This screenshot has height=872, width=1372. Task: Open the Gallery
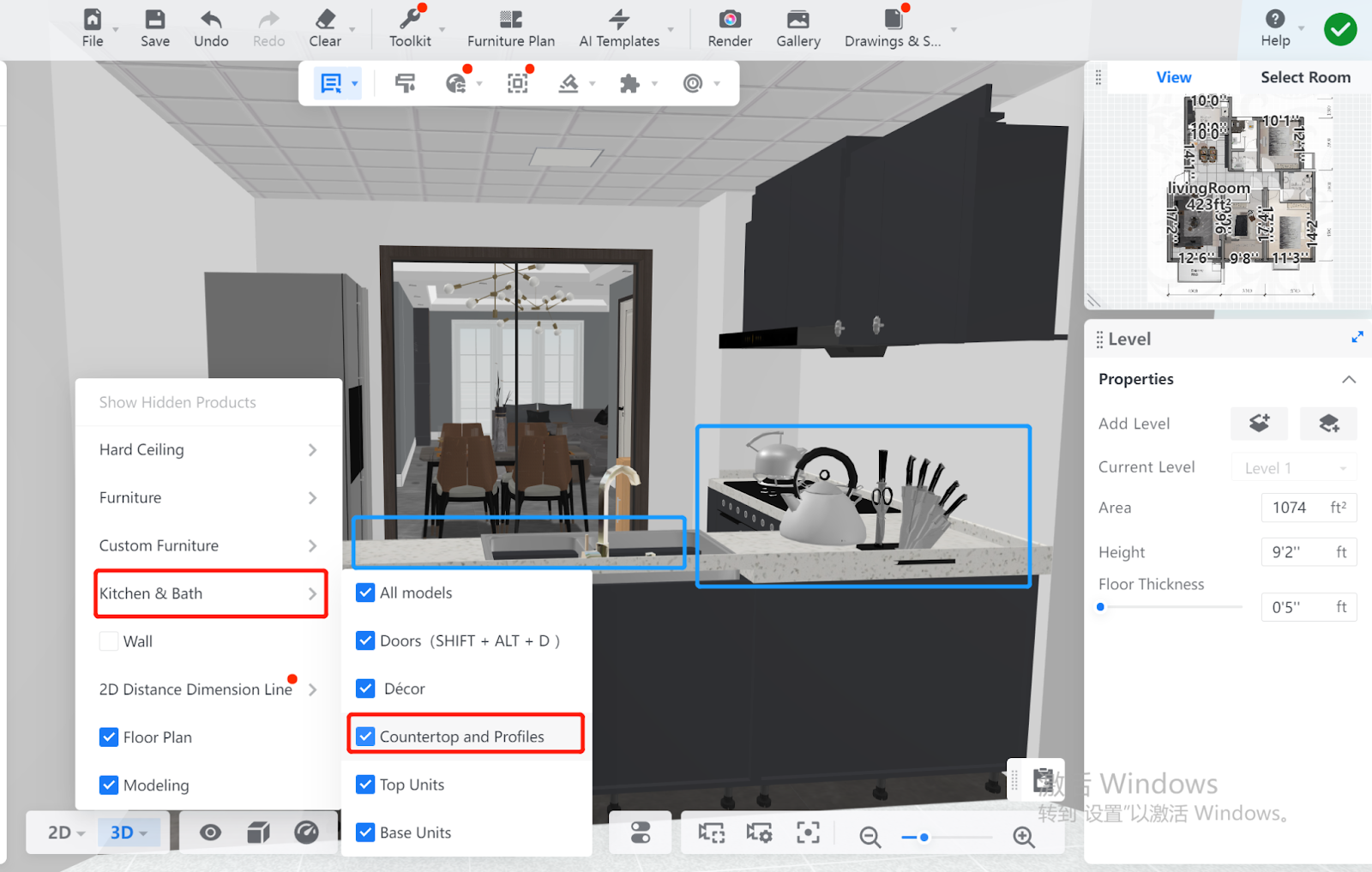tap(798, 28)
